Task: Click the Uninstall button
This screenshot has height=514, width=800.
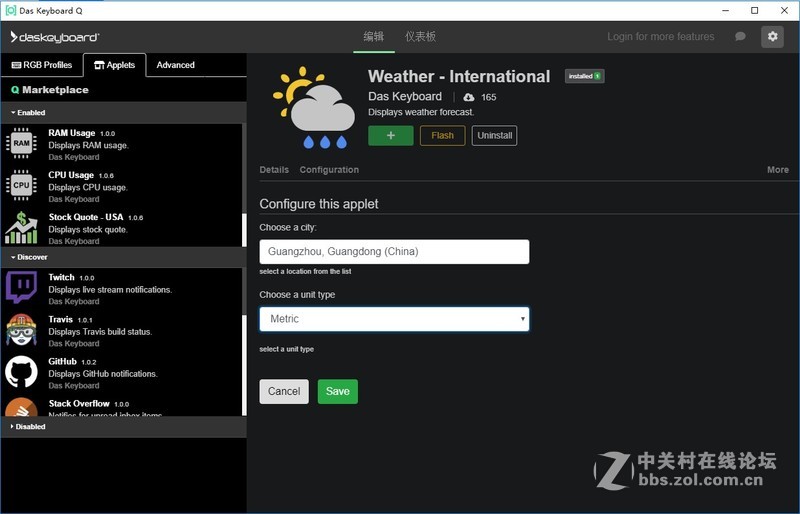Action: (x=494, y=135)
